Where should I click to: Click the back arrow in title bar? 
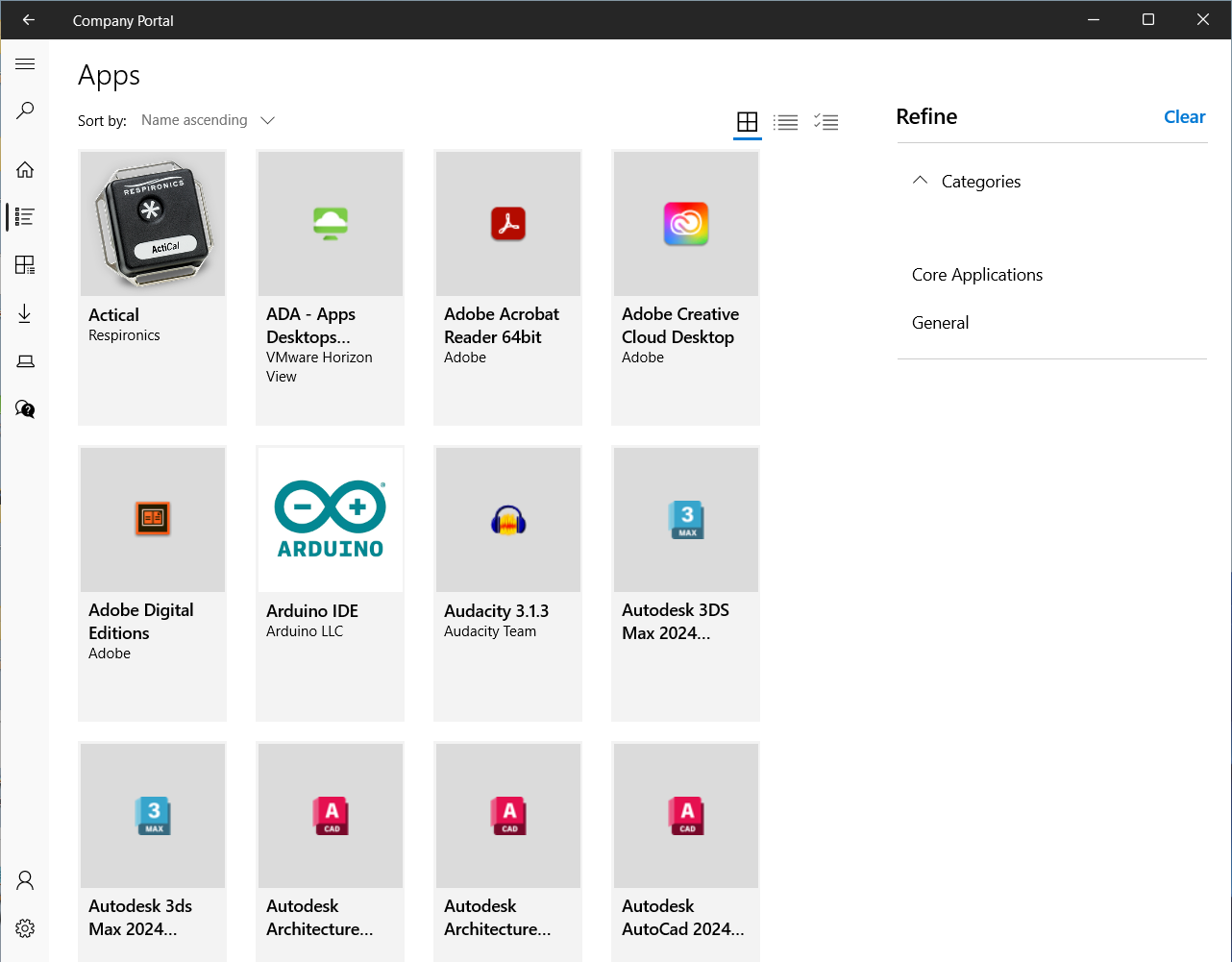click(x=28, y=20)
